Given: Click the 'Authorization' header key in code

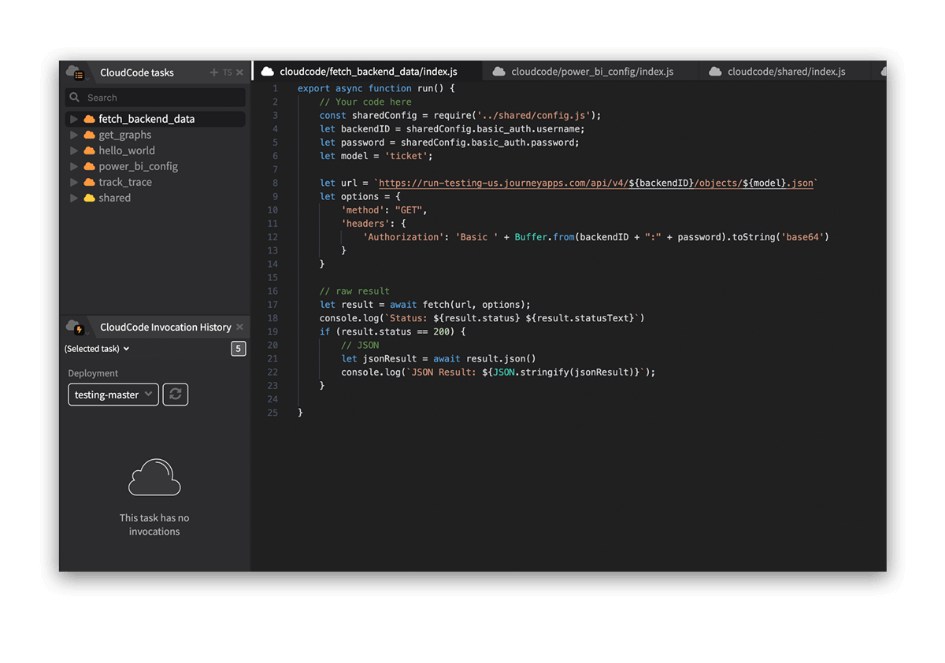Looking at the screenshot, I should [401, 237].
